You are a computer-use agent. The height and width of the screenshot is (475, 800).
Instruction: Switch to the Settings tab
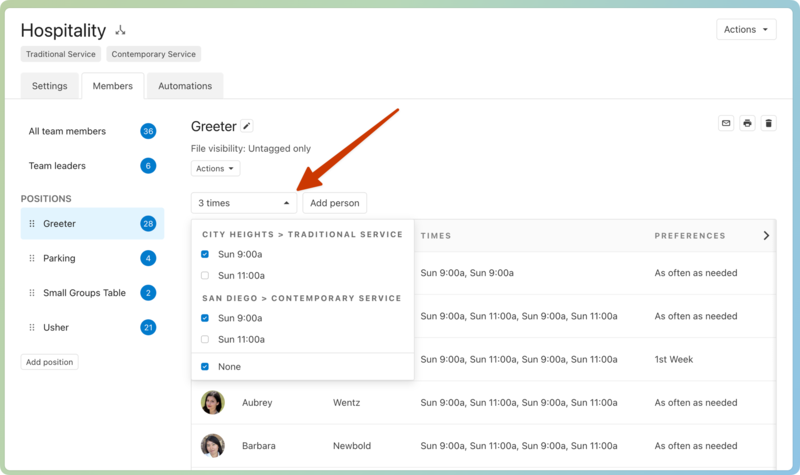coord(49,86)
